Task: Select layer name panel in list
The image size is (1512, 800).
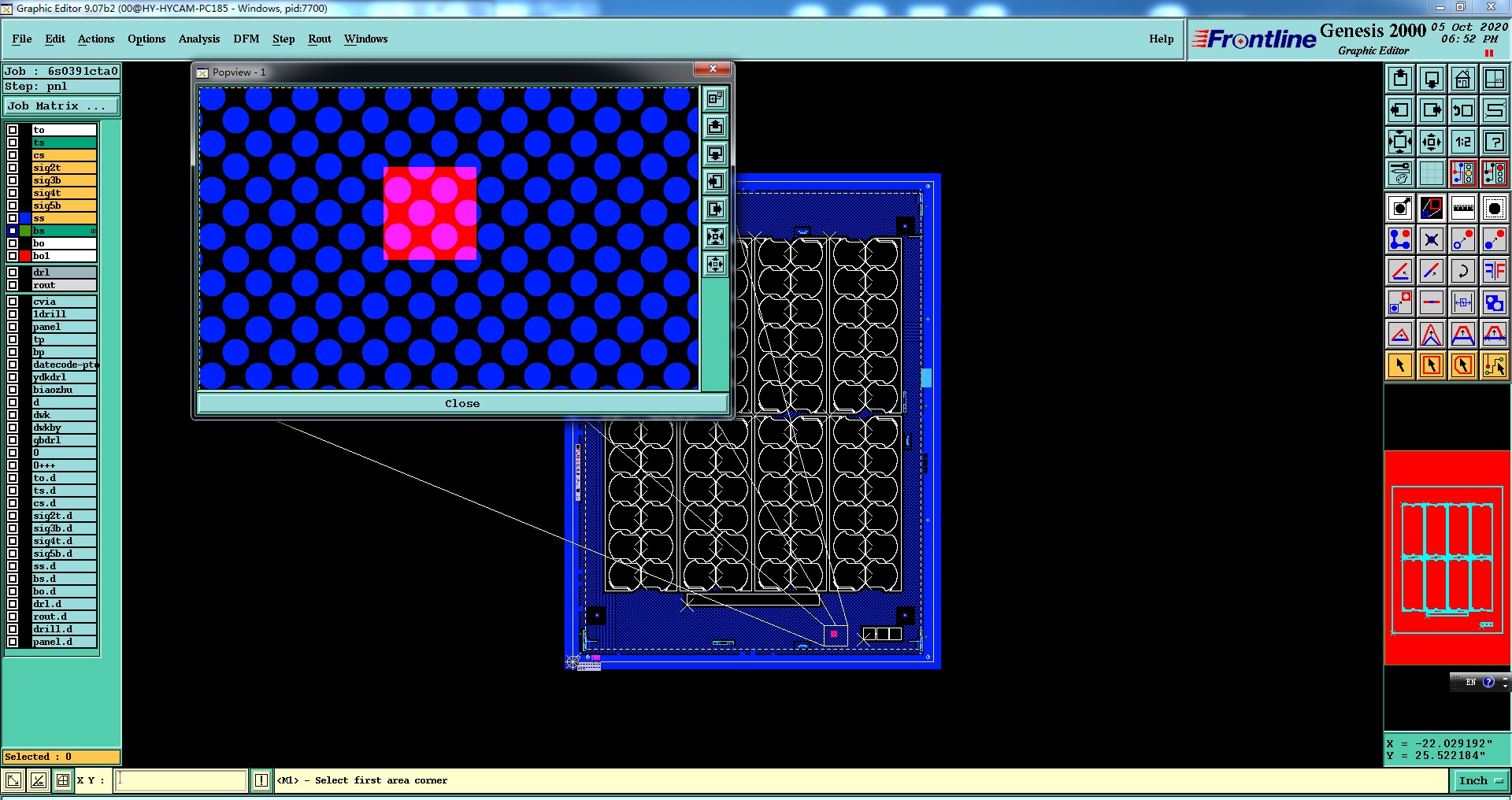Action: click(x=65, y=327)
